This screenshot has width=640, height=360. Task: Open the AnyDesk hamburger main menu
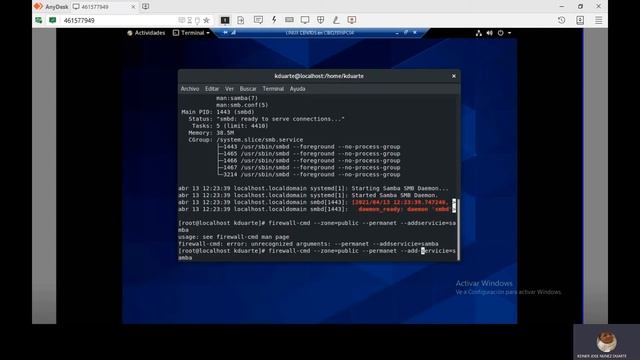click(598, 20)
